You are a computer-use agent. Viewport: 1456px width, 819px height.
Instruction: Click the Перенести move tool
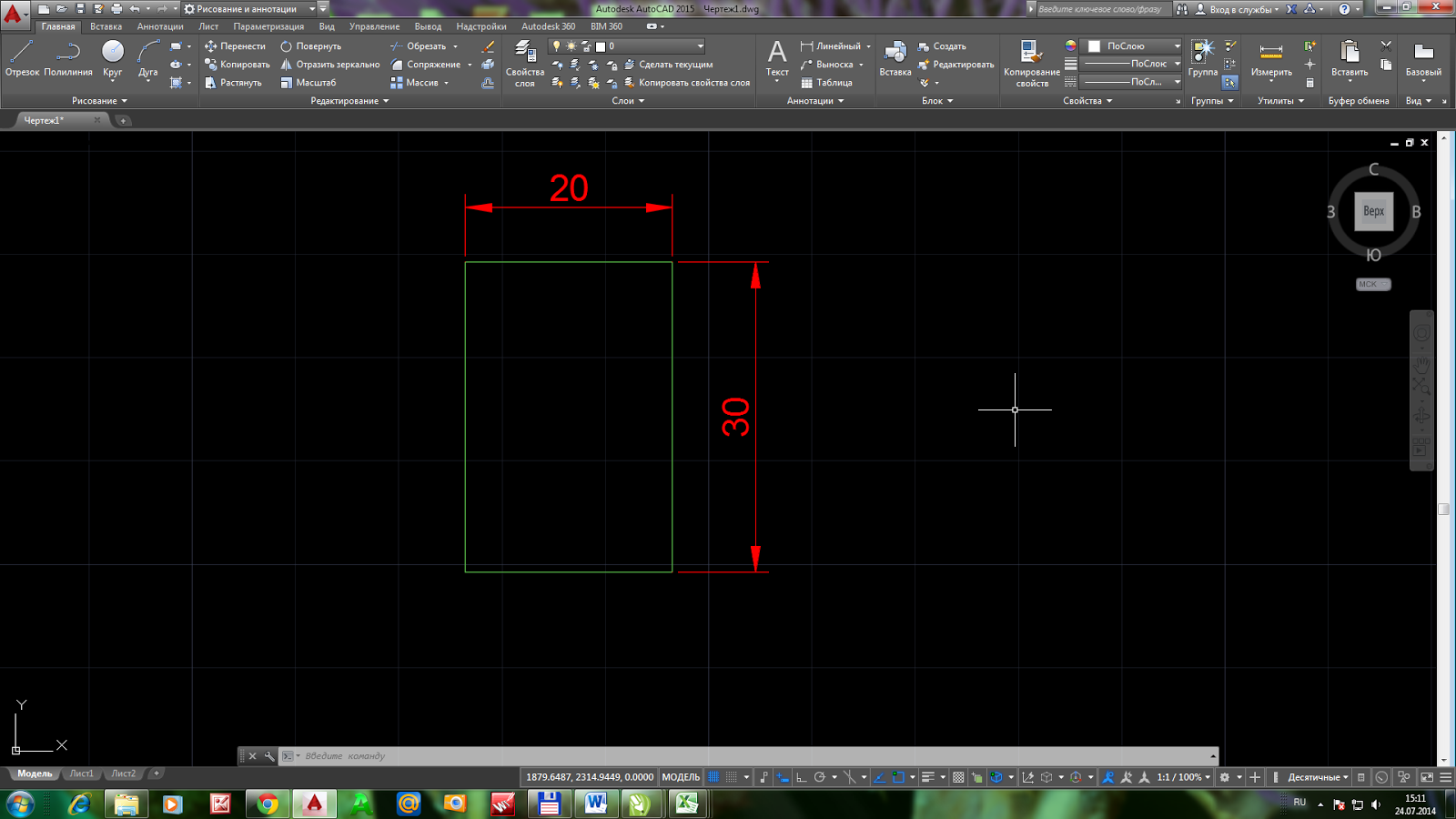(235, 46)
